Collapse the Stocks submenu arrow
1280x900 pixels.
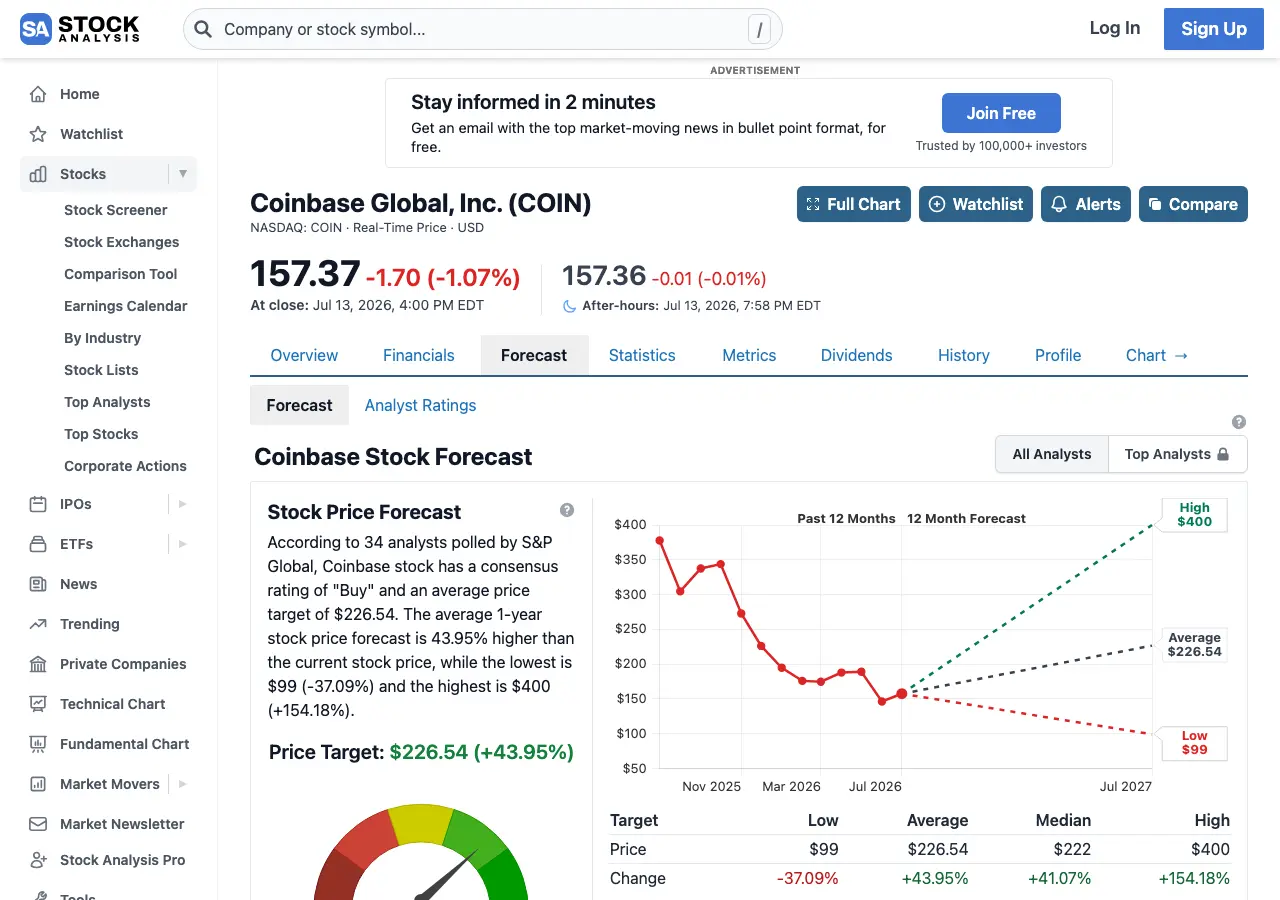pos(183,174)
